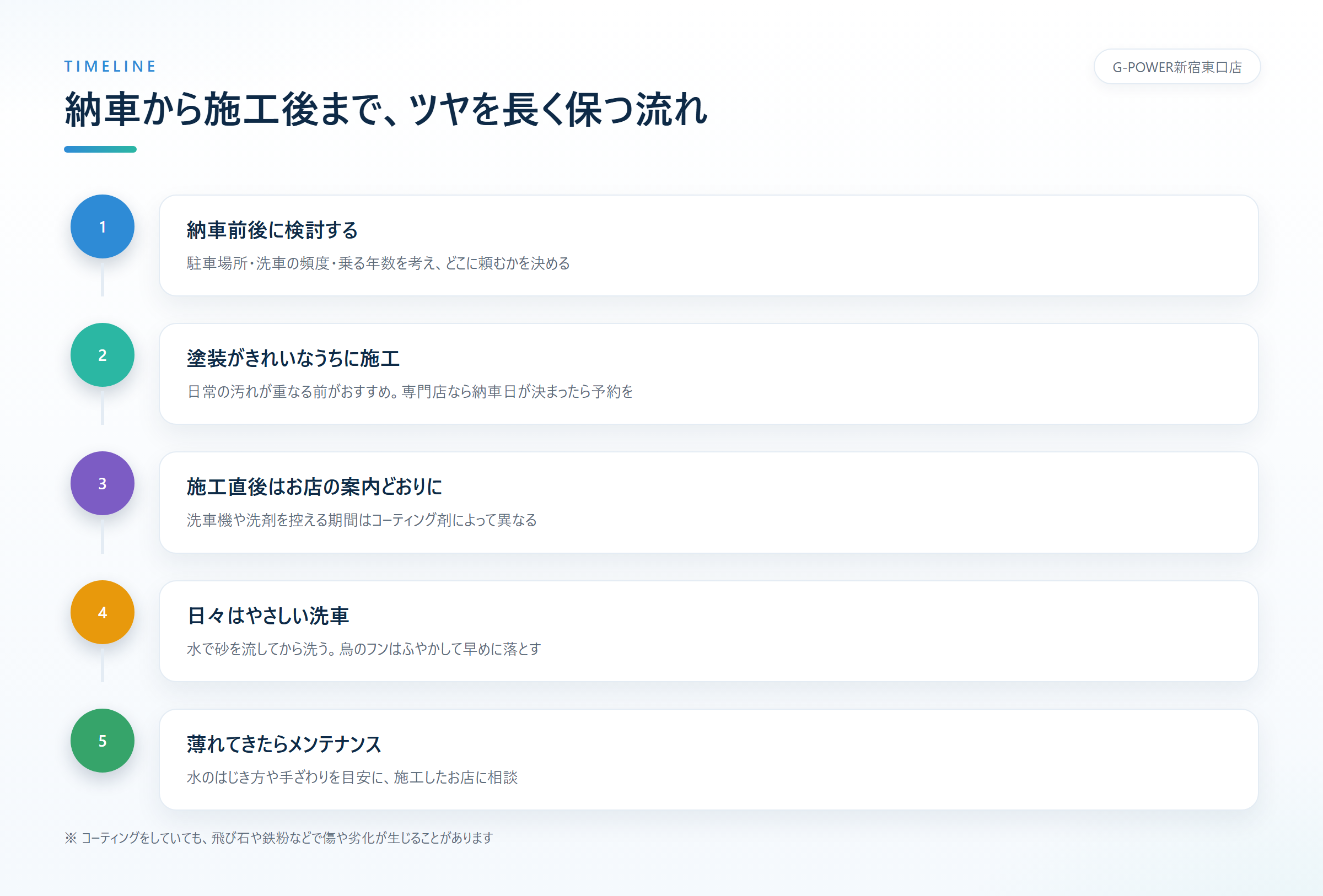Click the description starting 水のはじき方や手ざわり
The image size is (1323, 896).
tap(352, 778)
